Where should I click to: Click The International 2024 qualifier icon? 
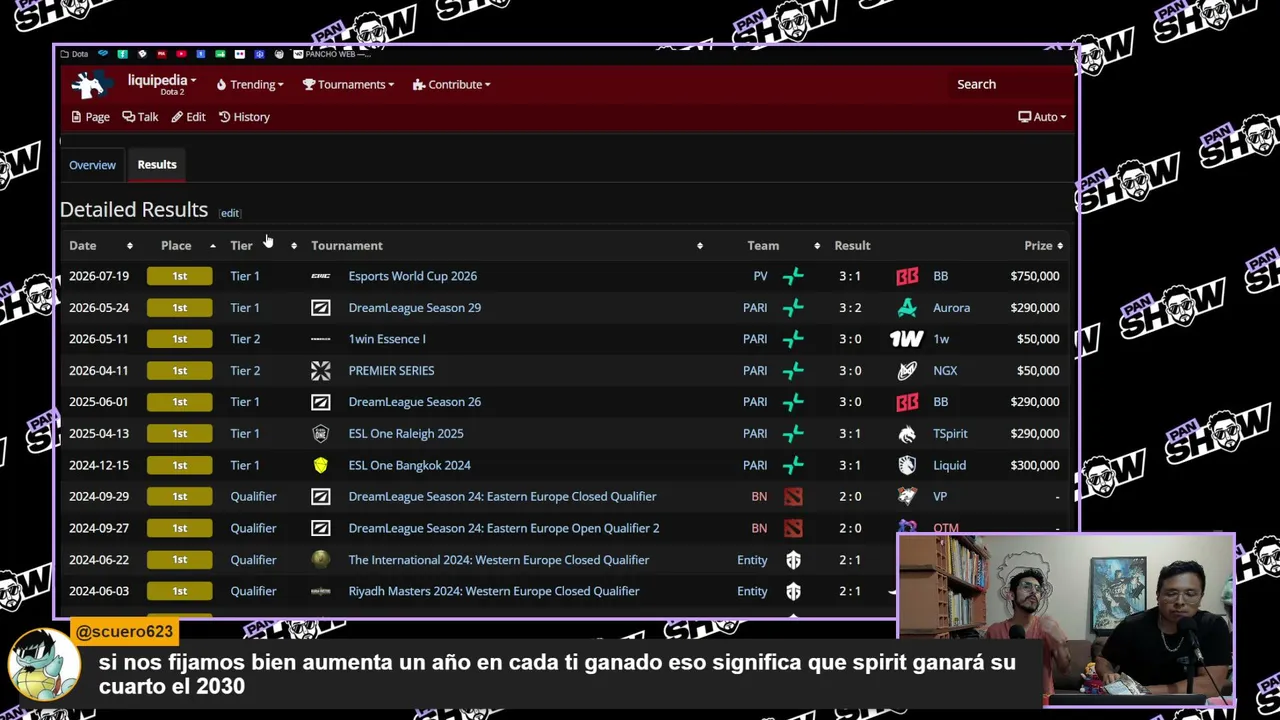click(320, 560)
